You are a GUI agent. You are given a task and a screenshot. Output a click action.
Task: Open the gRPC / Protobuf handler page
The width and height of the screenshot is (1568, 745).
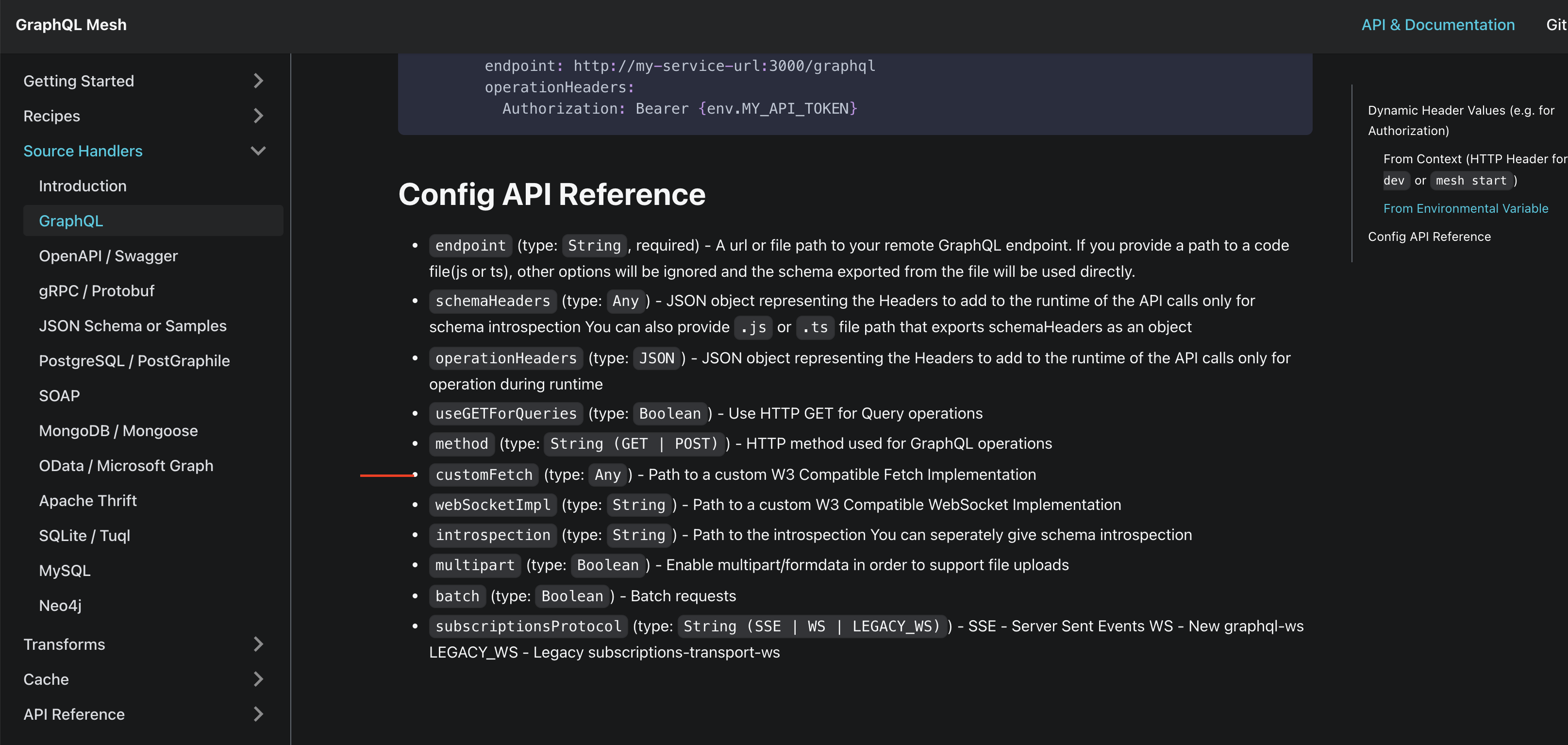tap(97, 290)
